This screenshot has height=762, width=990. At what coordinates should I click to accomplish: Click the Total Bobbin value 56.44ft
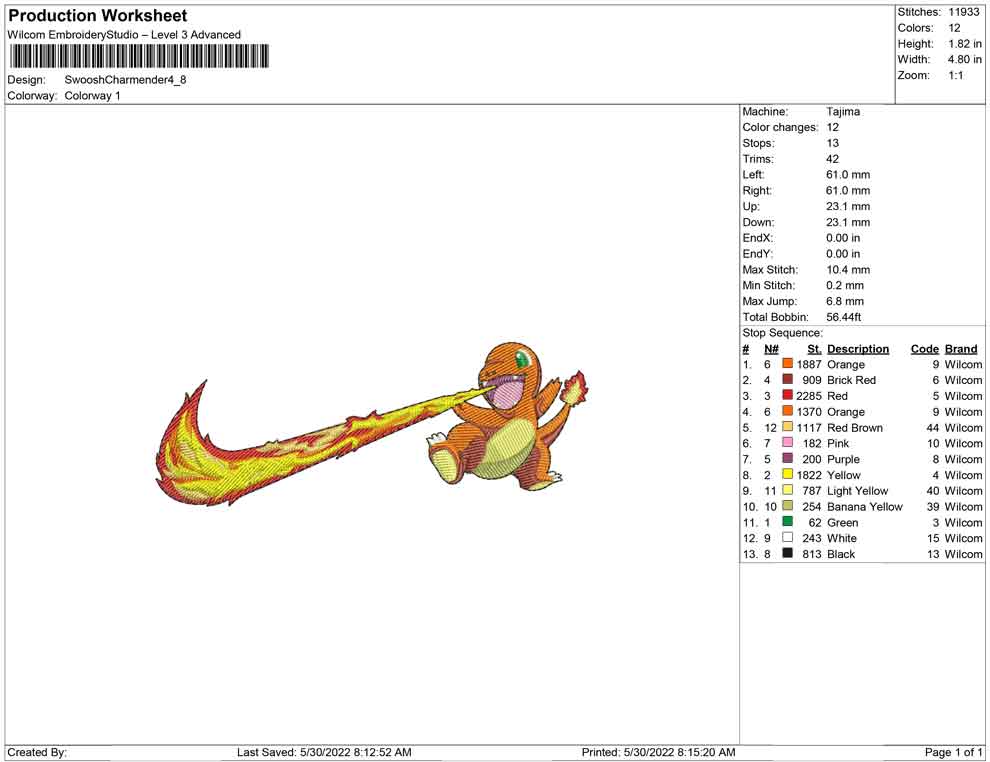point(844,317)
